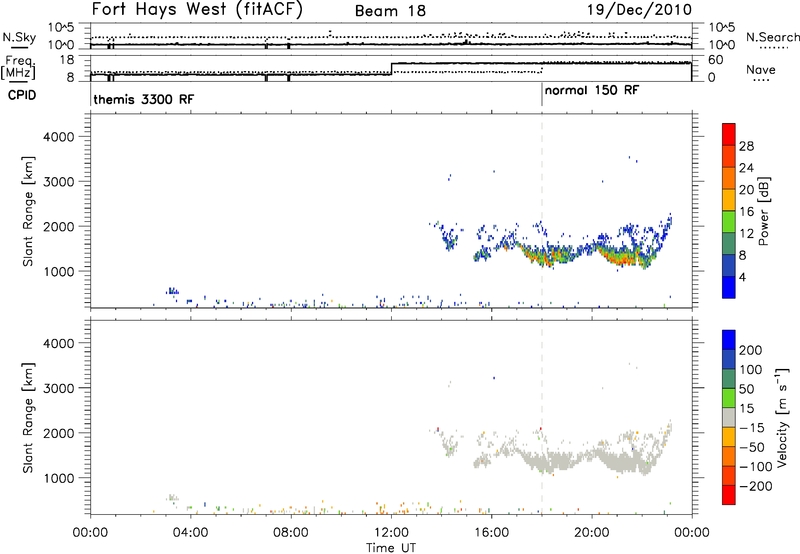Click the '4000' tick on power panel
800x554 pixels.
[59, 137]
